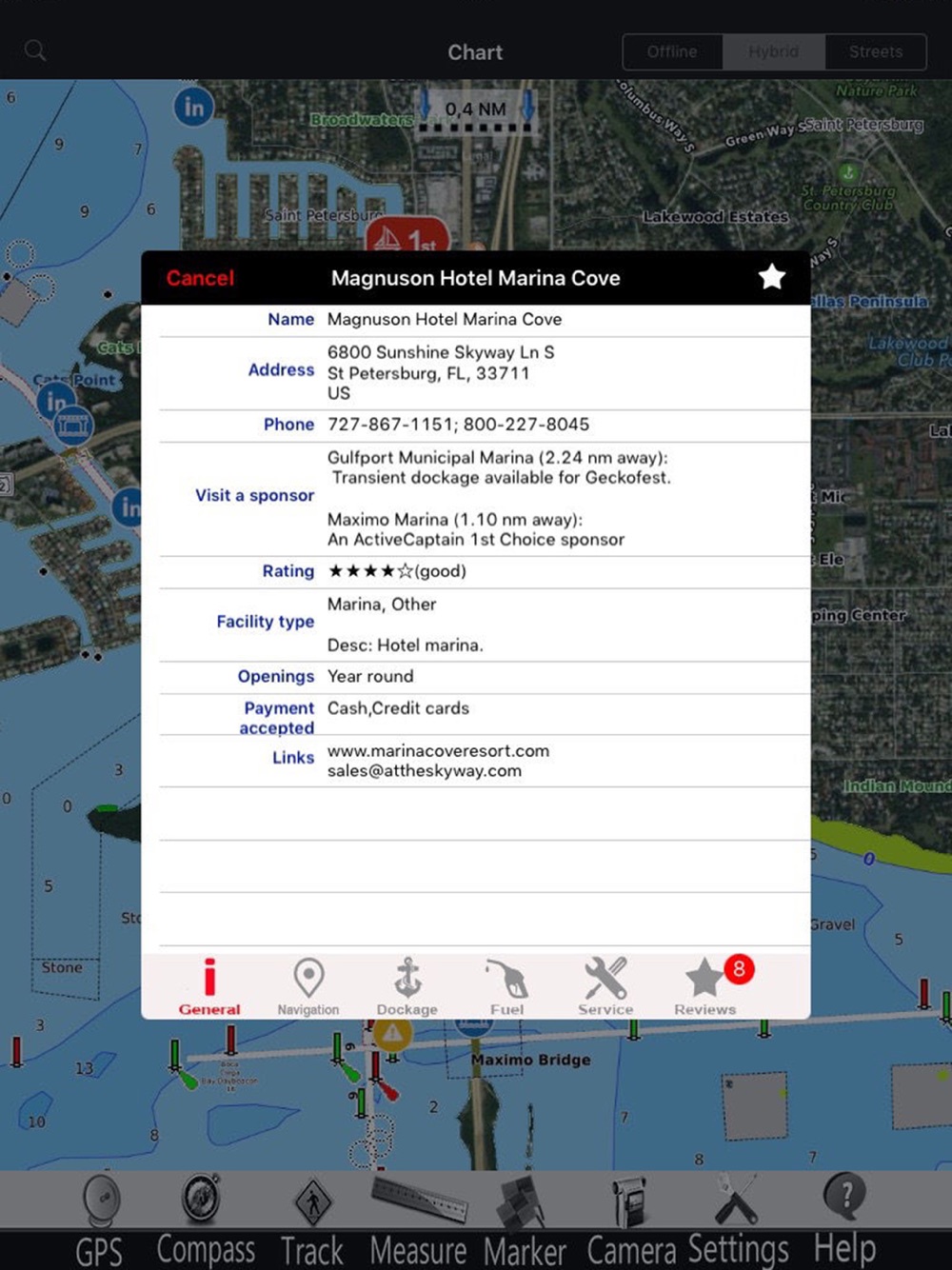Tap the reviews count badge 8
The image size is (952, 1270).
(x=739, y=969)
